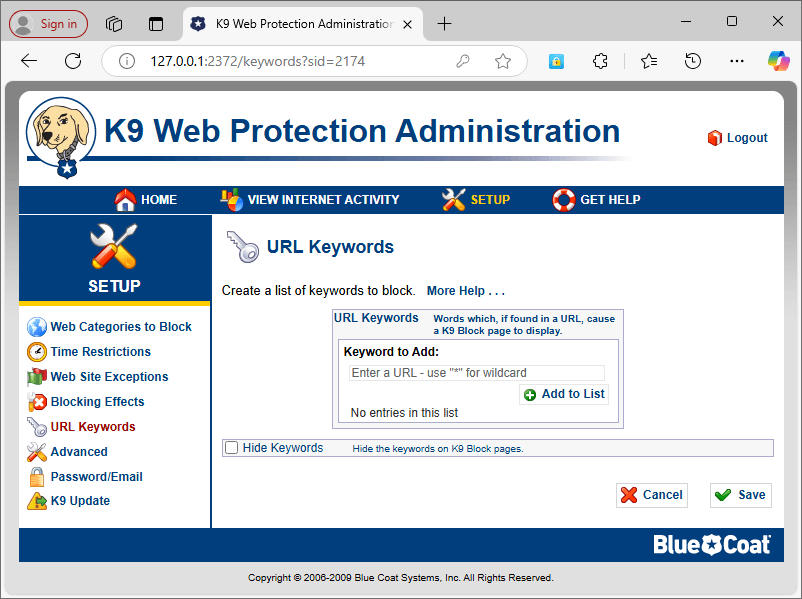Click the green plus icon on Add to List

point(530,394)
